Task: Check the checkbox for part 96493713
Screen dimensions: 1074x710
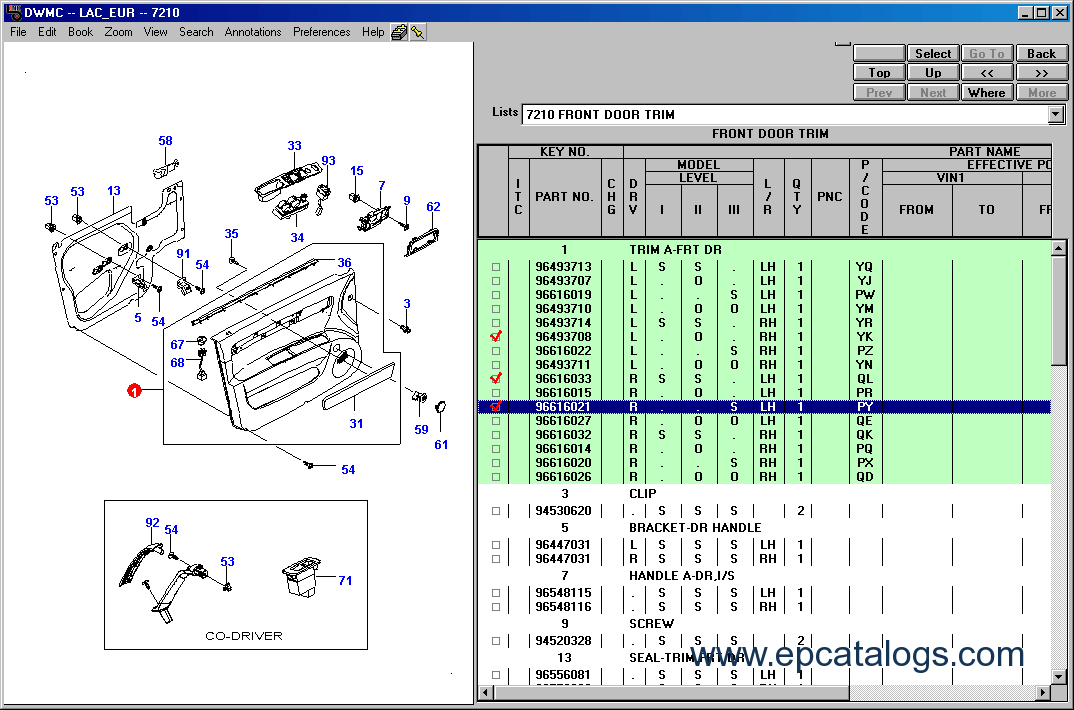Action: (496, 267)
